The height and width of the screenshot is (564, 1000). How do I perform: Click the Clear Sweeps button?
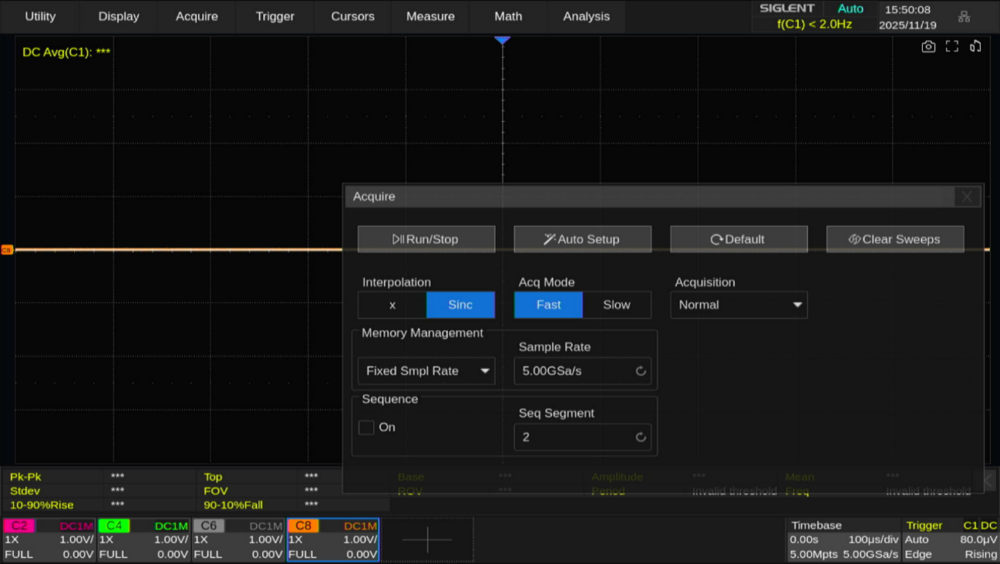pyautogui.click(x=895, y=239)
